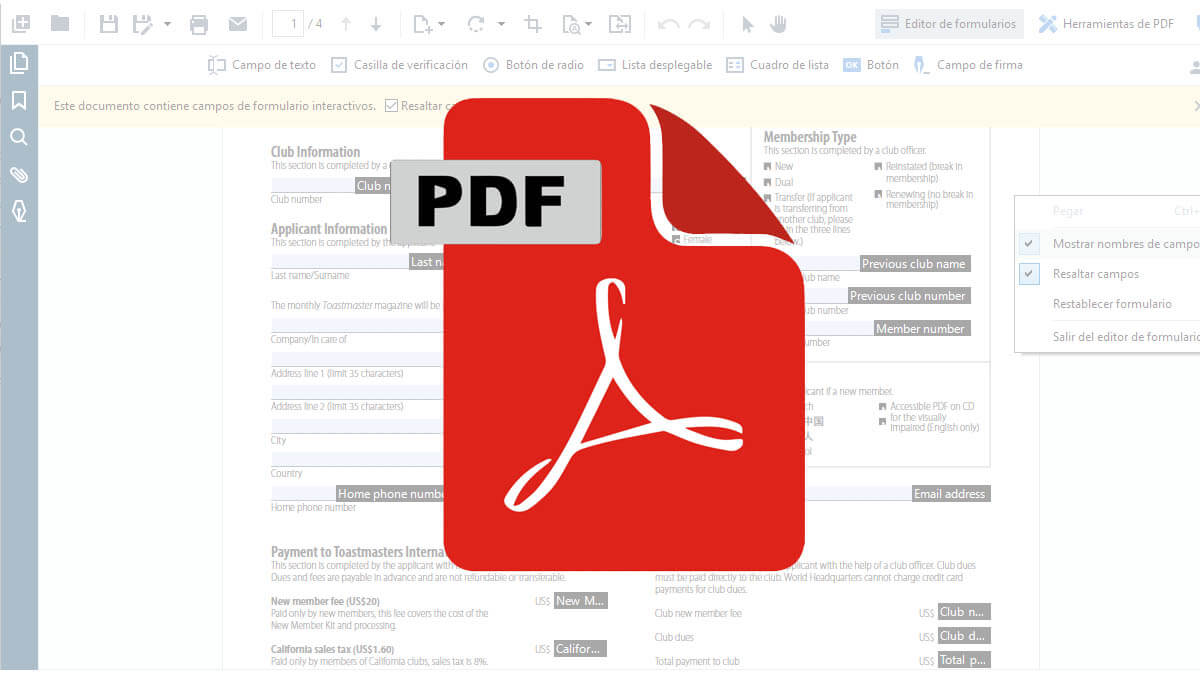Screen dimensions: 1200x675
Task: Open a file with the folder icon
Action: pos(60,23)
